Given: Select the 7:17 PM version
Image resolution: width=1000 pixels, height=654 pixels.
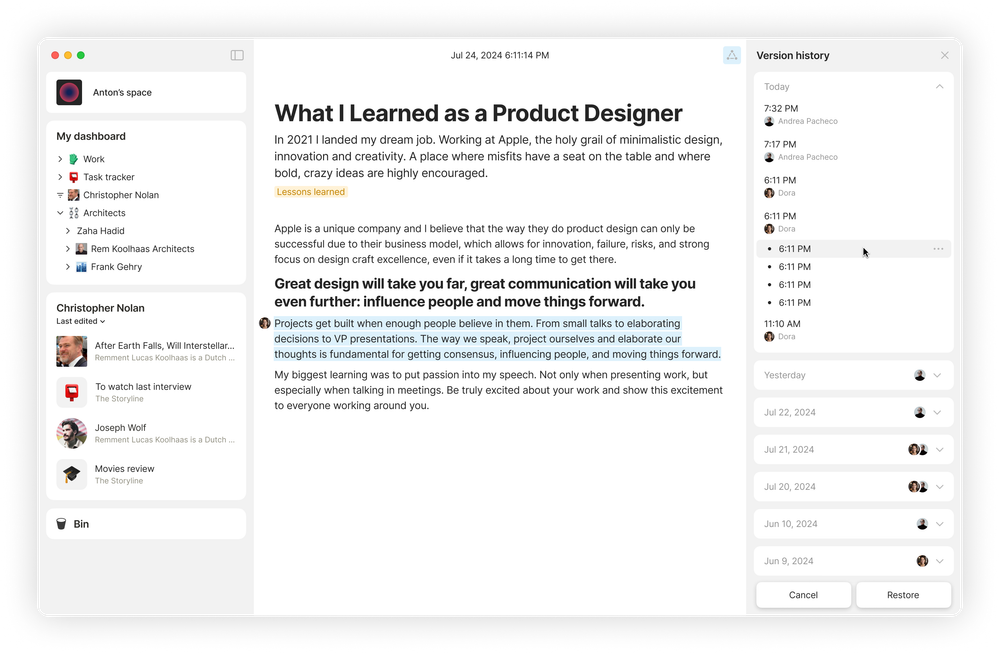Looking at the screenshot, I should (x=853, y=150).
